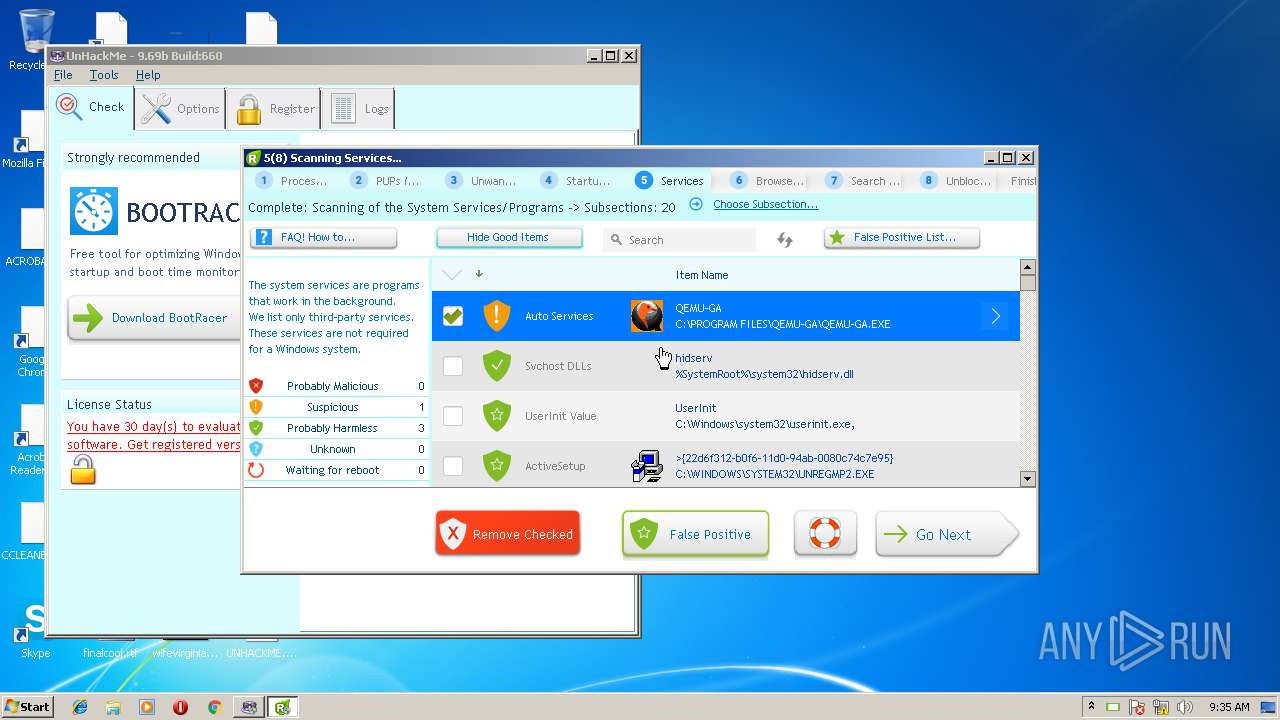Go to step 1 Processes tab
The height and width of the screenshot is (720, 1280).
tap(292, 181)
